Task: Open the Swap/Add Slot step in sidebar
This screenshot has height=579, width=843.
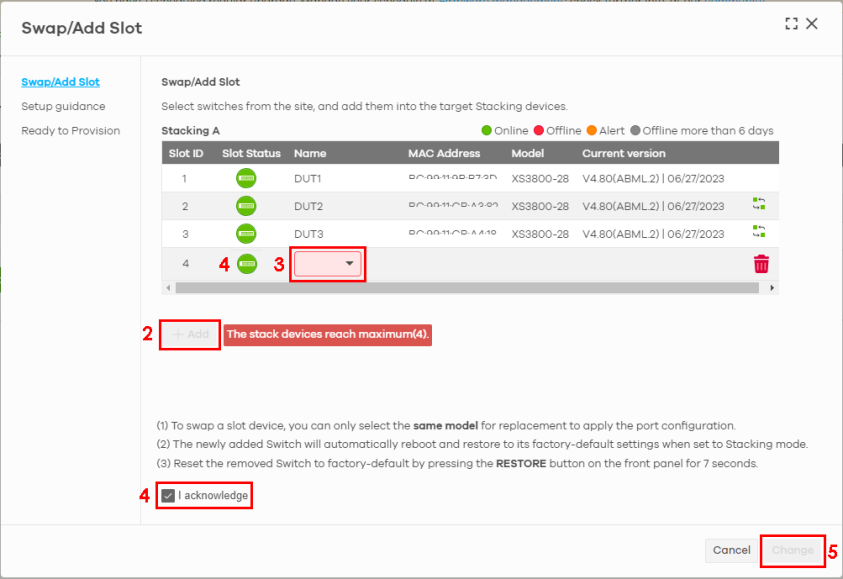Action: click(x=60, y=82)
